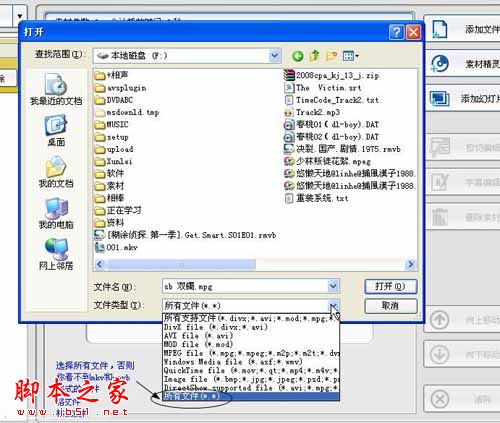Select 春桃01 (dl-boy).DAT file

click(x=332, y=125)
